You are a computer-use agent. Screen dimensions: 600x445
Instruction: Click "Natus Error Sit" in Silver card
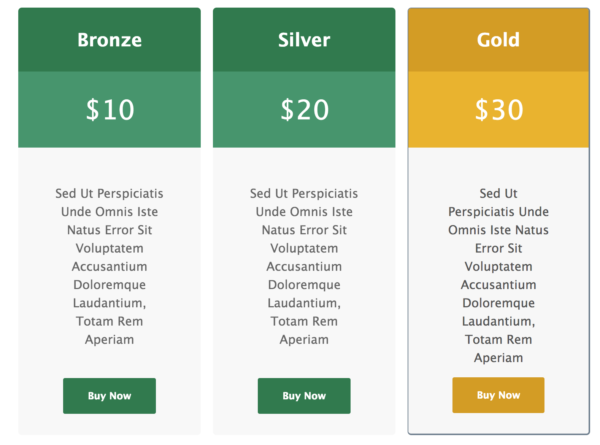[304, 230]
